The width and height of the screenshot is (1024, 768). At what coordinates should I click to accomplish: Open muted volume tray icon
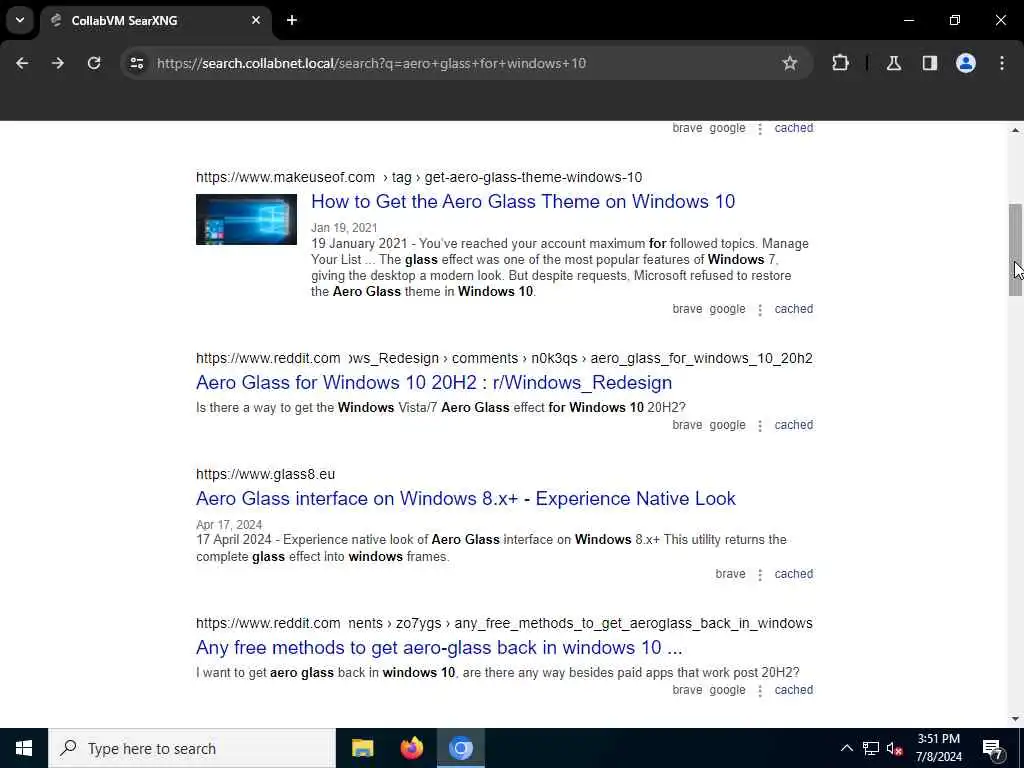(x=895, y=748)
